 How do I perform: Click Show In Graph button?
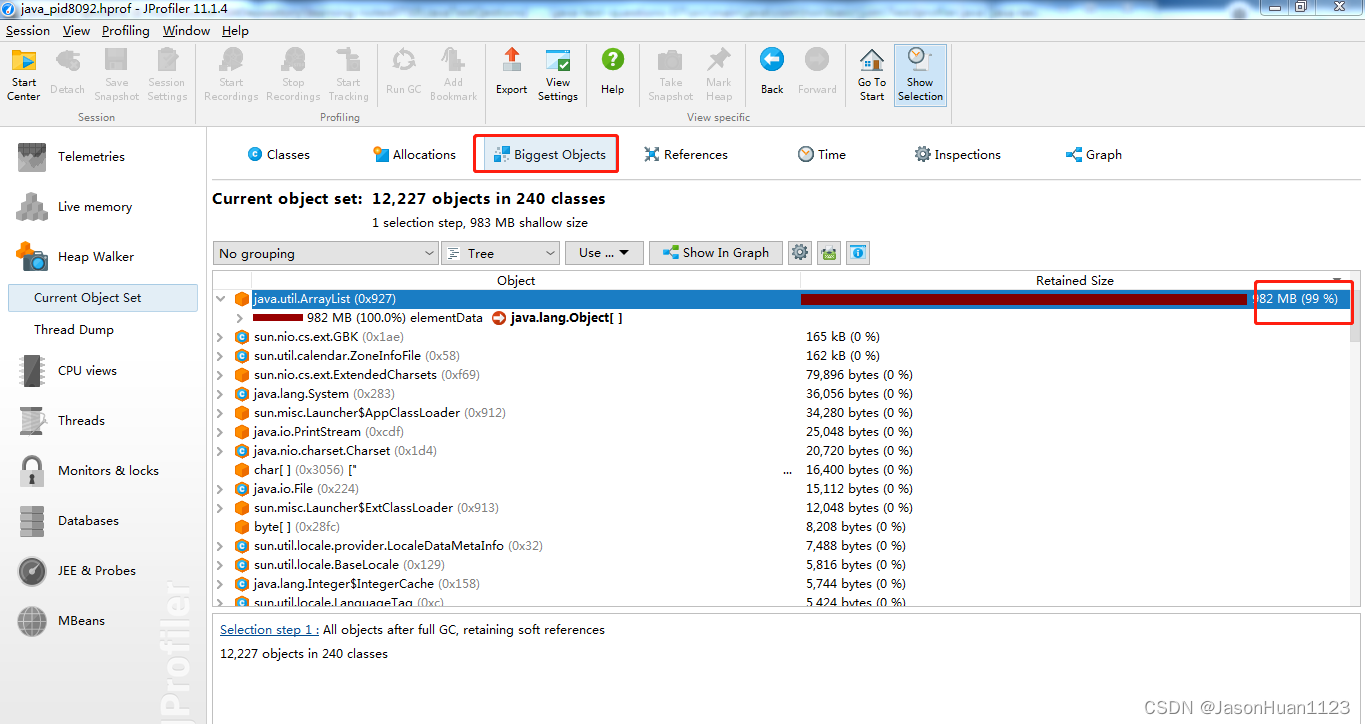715,253
